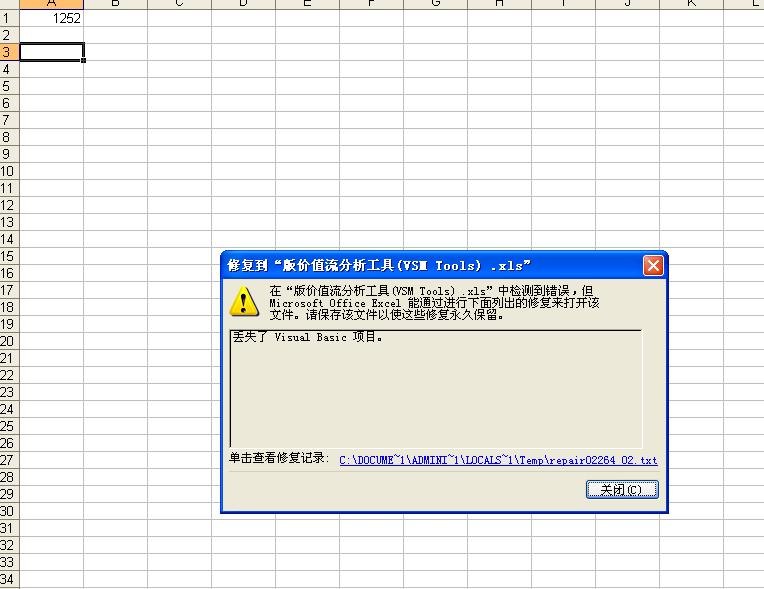
Task: Click the repair list box showing 丢失了 Visual Basic 项目
Action: click(436, 388)
